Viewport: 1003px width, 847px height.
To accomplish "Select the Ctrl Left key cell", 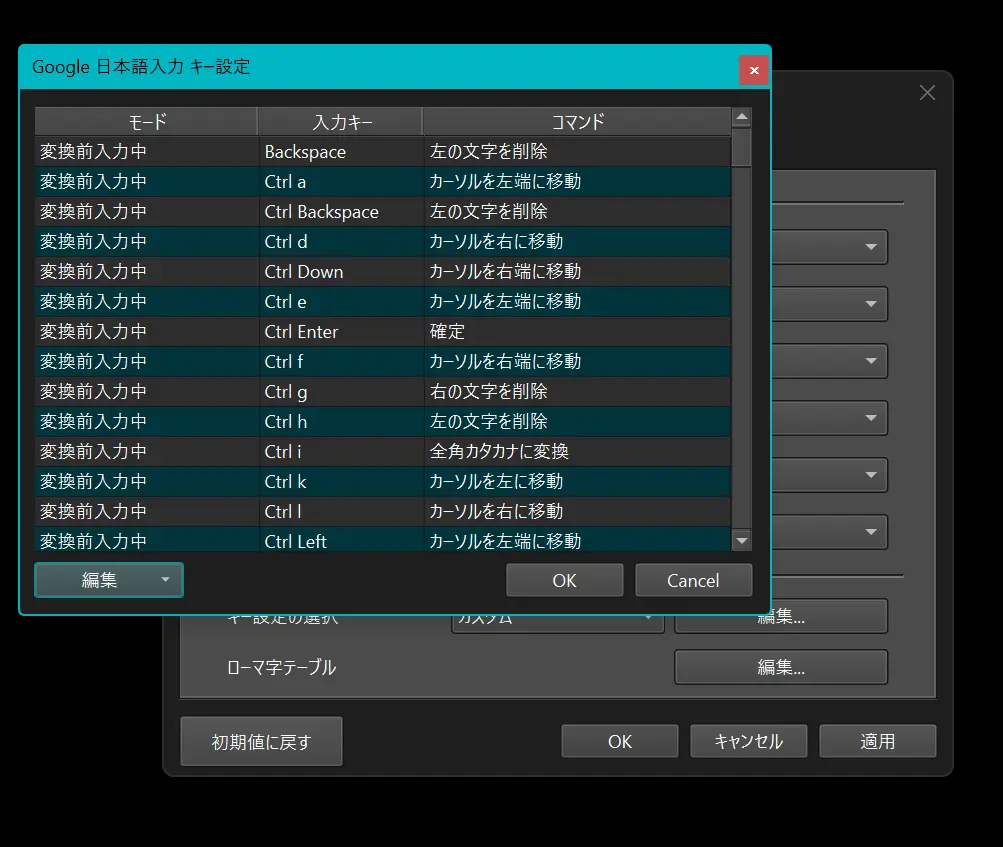I will (340, 541).
